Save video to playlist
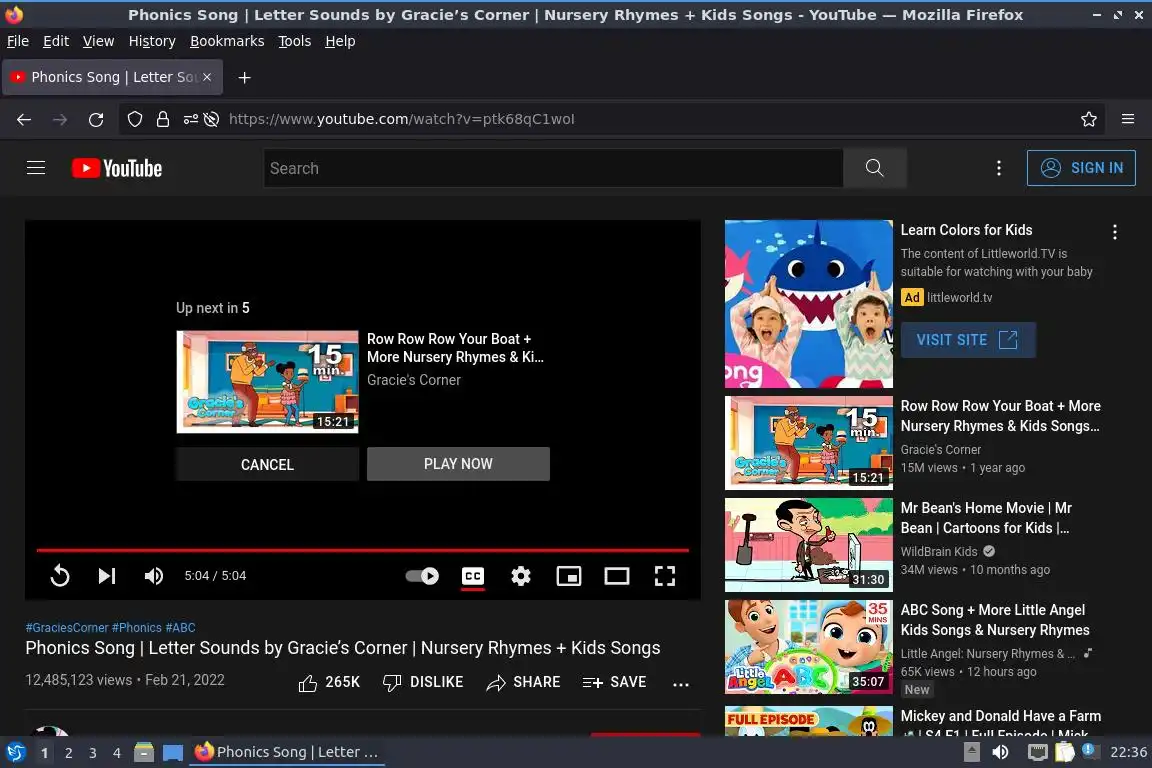This screenshot has width=1152, height=768. tap(614, 683)
